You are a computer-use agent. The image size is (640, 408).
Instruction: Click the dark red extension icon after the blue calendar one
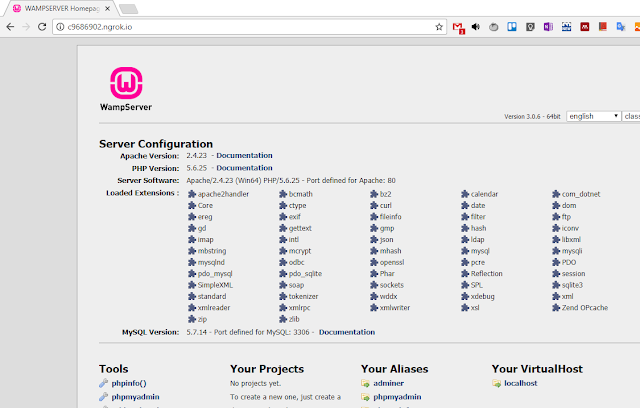(584, 27)
